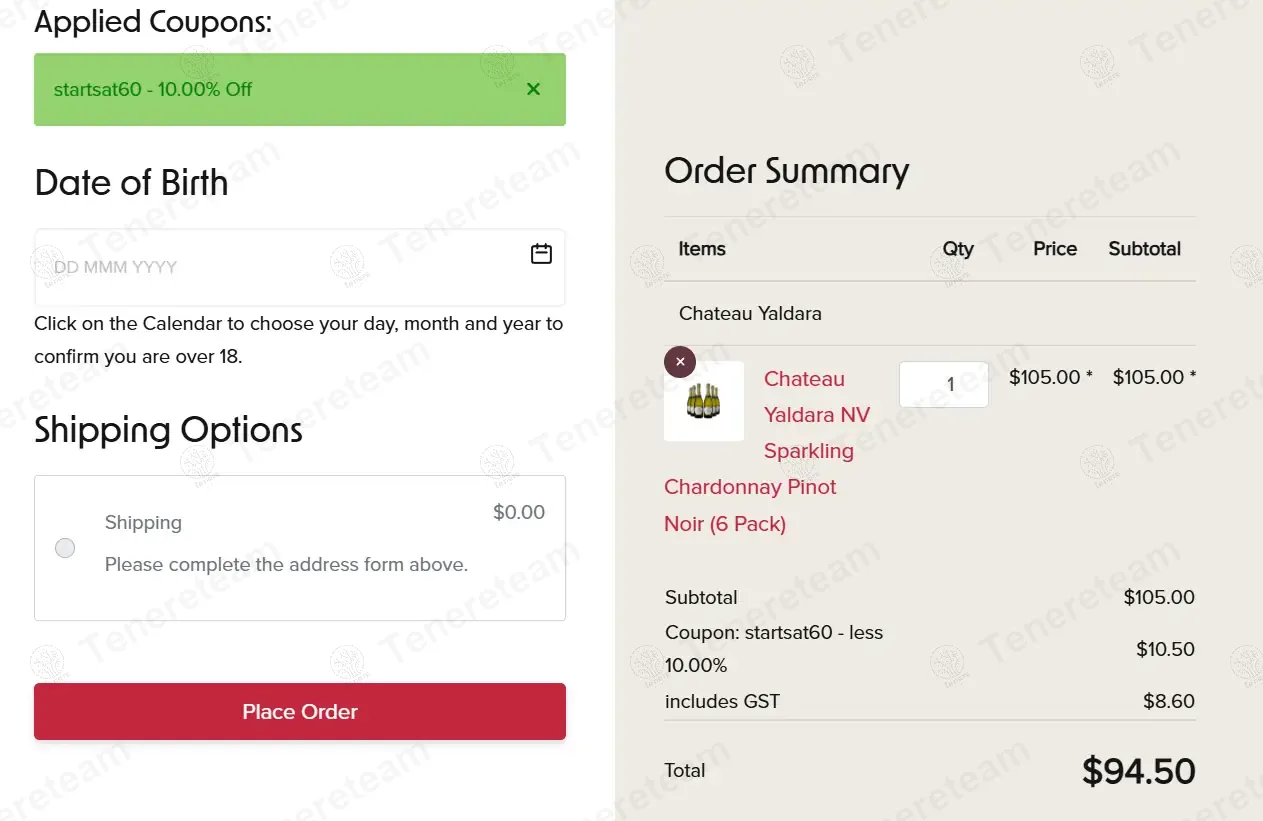This screenshot has width=1263, height=821.
Task: Click the $94.50 order total amount
Action: [x=1139, y=771]
